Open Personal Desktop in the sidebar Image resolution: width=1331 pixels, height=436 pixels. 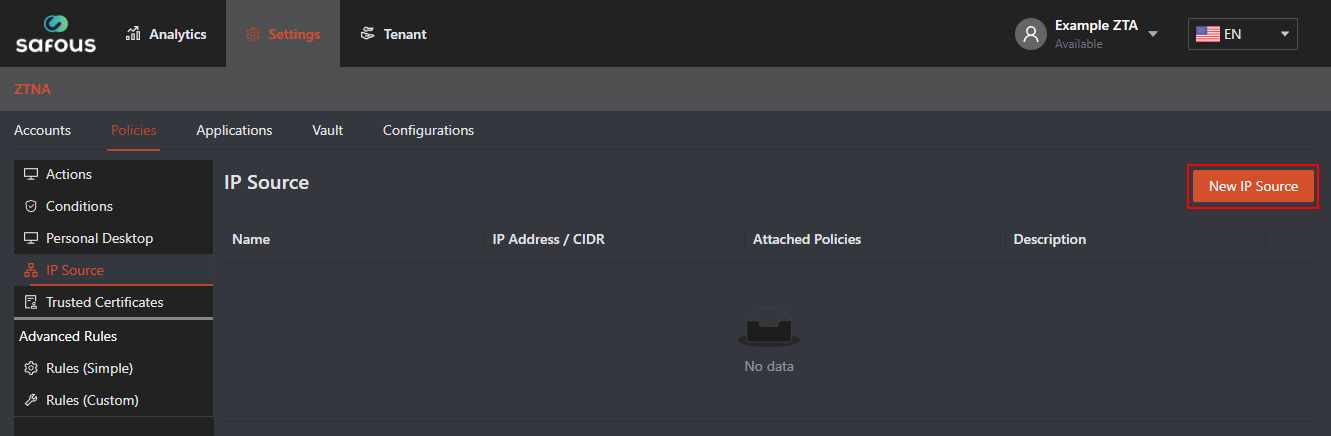[99, 238]
